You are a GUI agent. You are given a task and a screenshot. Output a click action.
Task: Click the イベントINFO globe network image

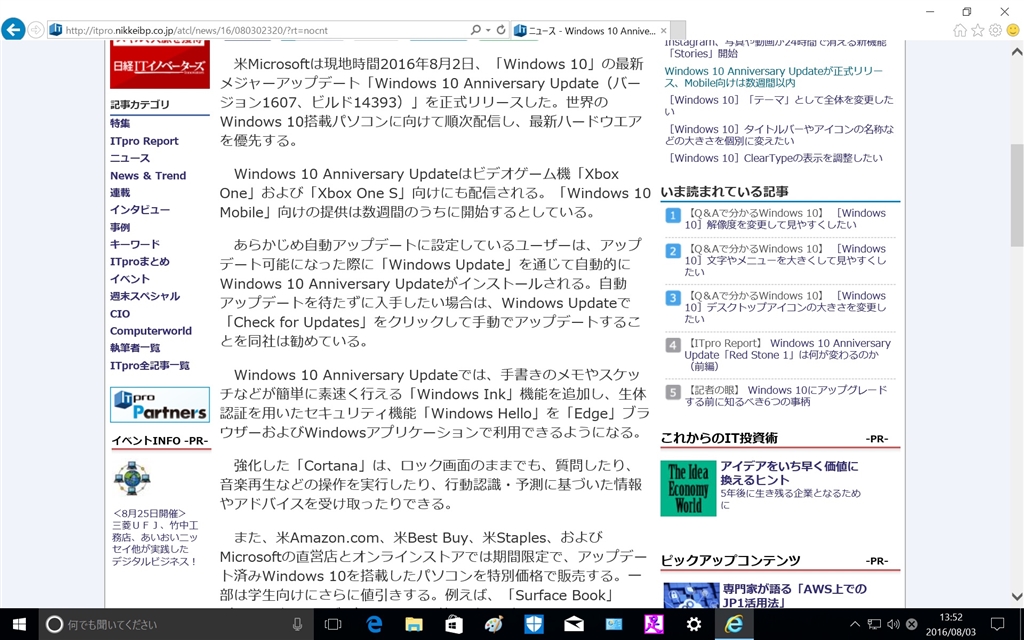click(132, 478)
